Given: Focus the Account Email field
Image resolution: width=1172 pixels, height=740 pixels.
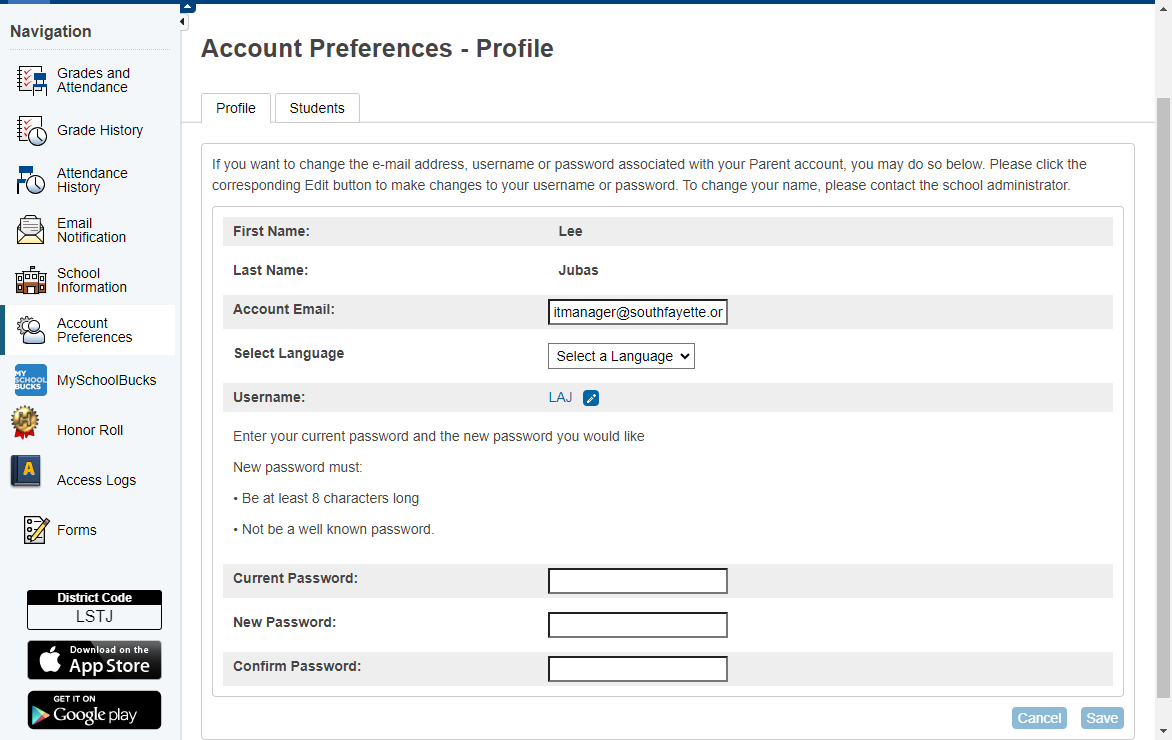Looking at the screenshot, I should [x=638, y=312].
